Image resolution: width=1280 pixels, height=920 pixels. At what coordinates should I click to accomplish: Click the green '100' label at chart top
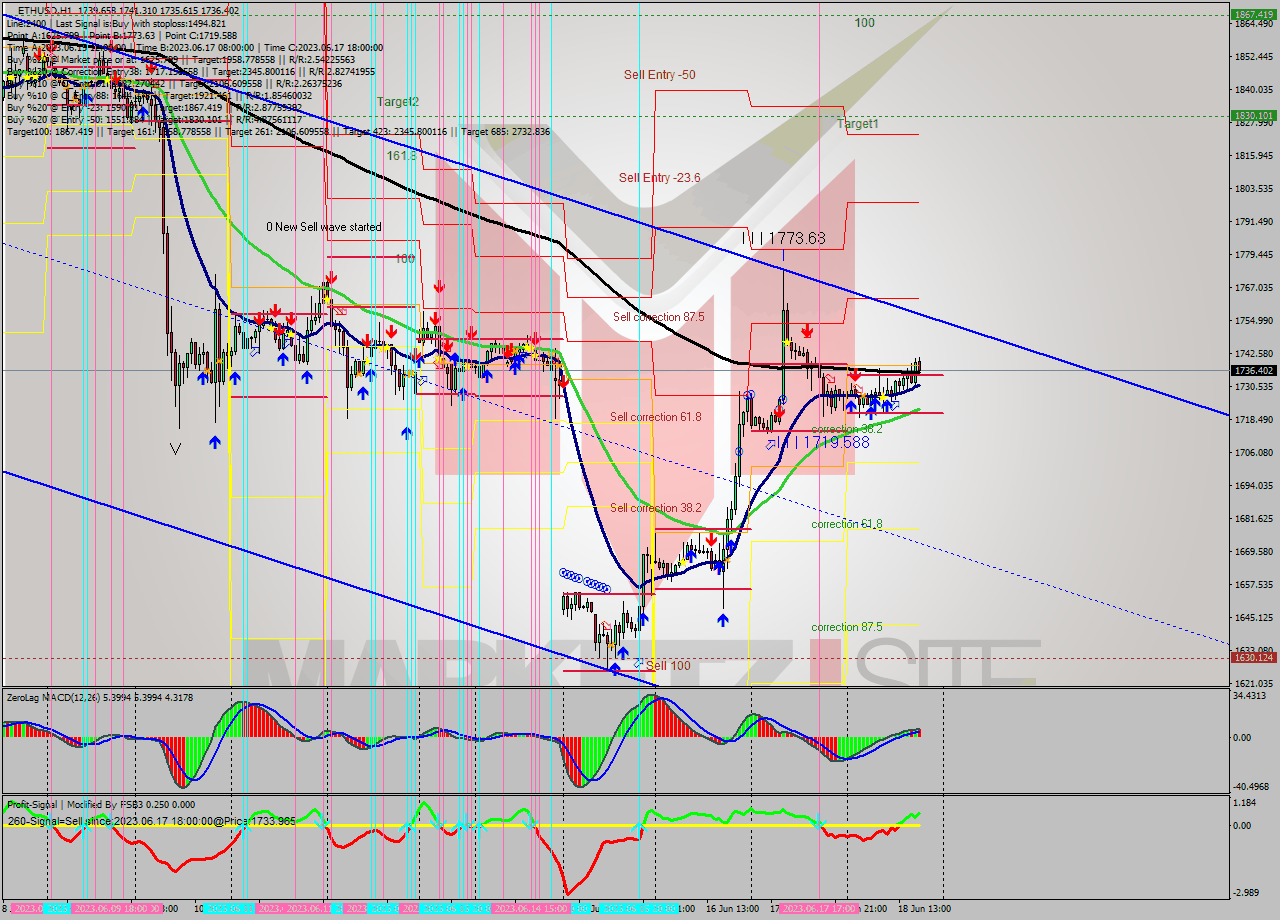coord(865,23)
